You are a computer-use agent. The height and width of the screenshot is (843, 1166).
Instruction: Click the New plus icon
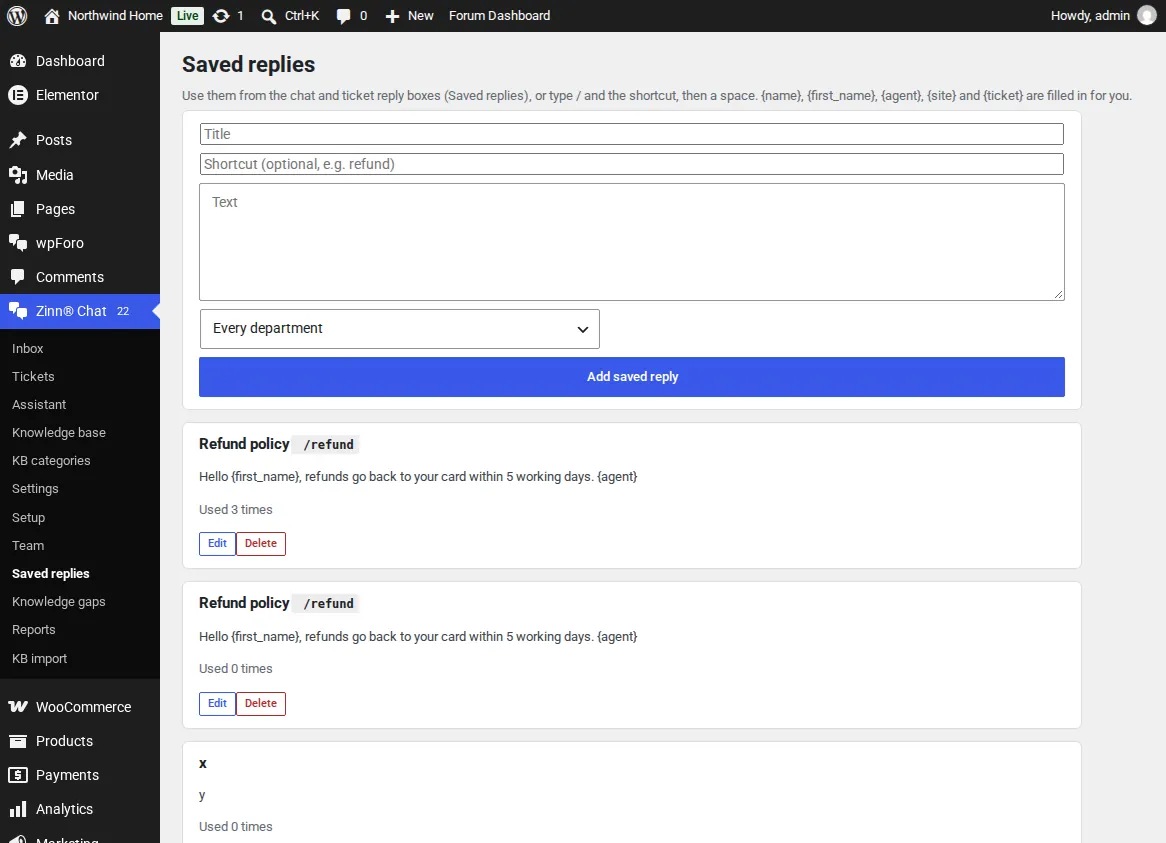coord(392,16)
